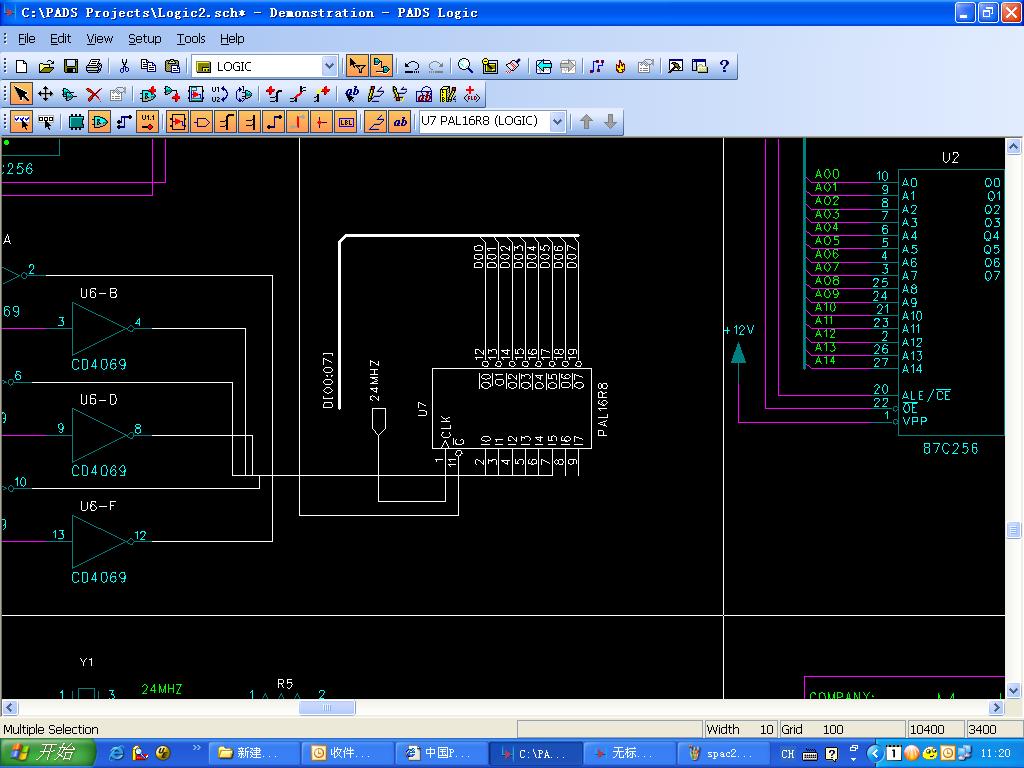Toggle the Design Toolbar button
The image size is (1024, 768).
tap(381, 66)
